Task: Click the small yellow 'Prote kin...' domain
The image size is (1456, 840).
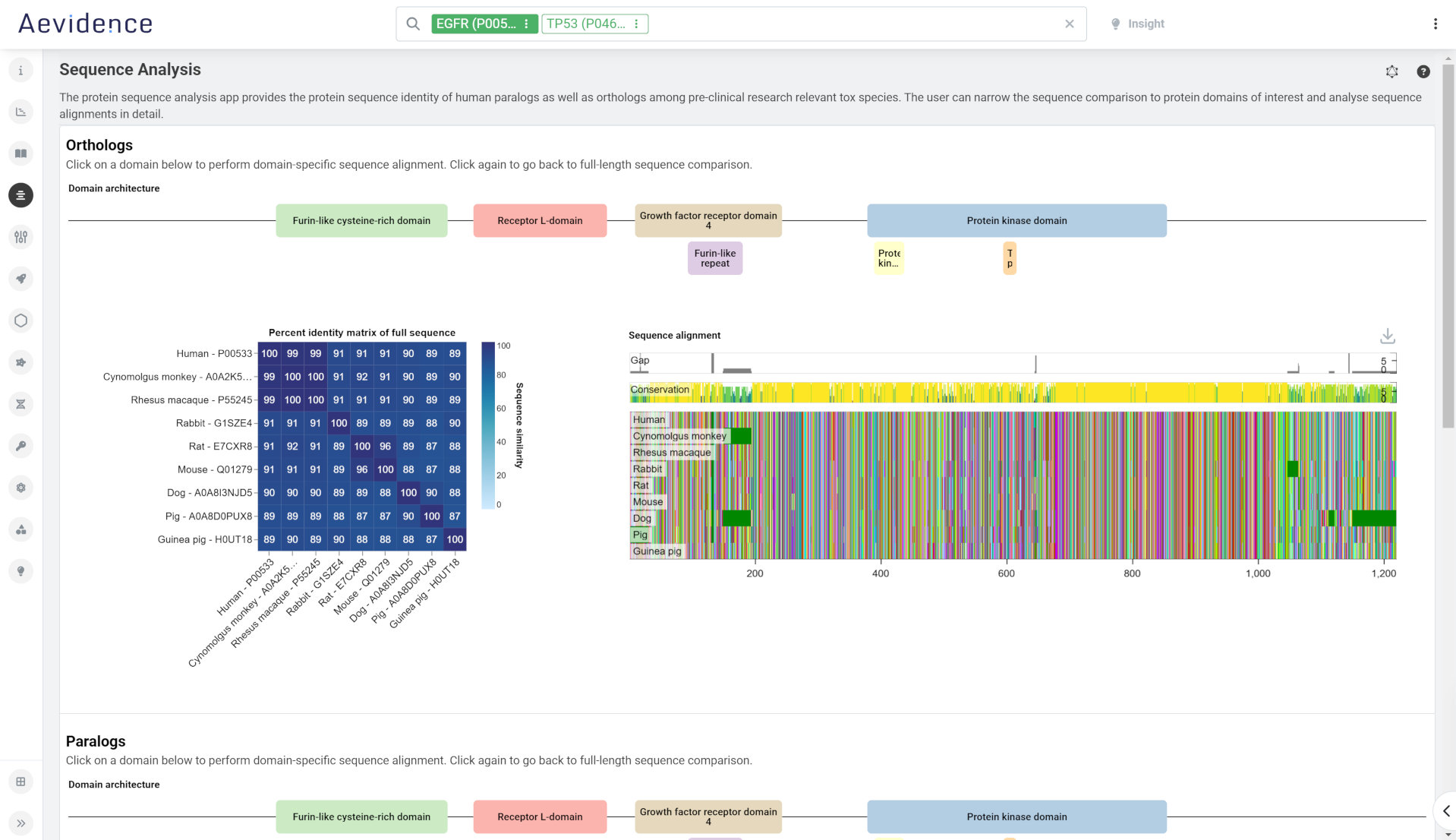Action: tap(889, 259)
